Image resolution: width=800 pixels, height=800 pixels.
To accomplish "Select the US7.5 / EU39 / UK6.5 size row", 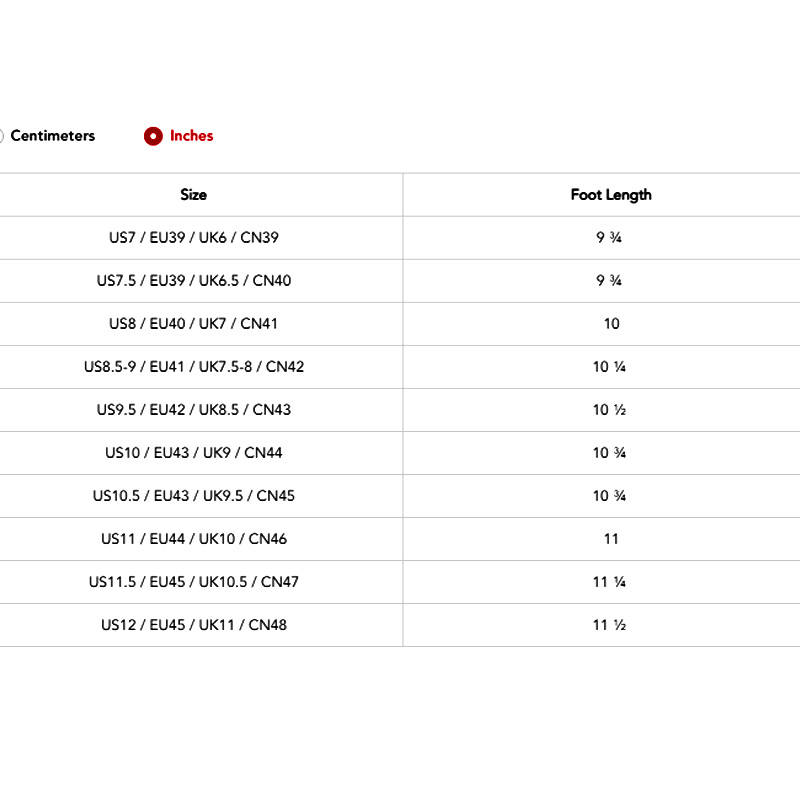I will coord(194,281).
